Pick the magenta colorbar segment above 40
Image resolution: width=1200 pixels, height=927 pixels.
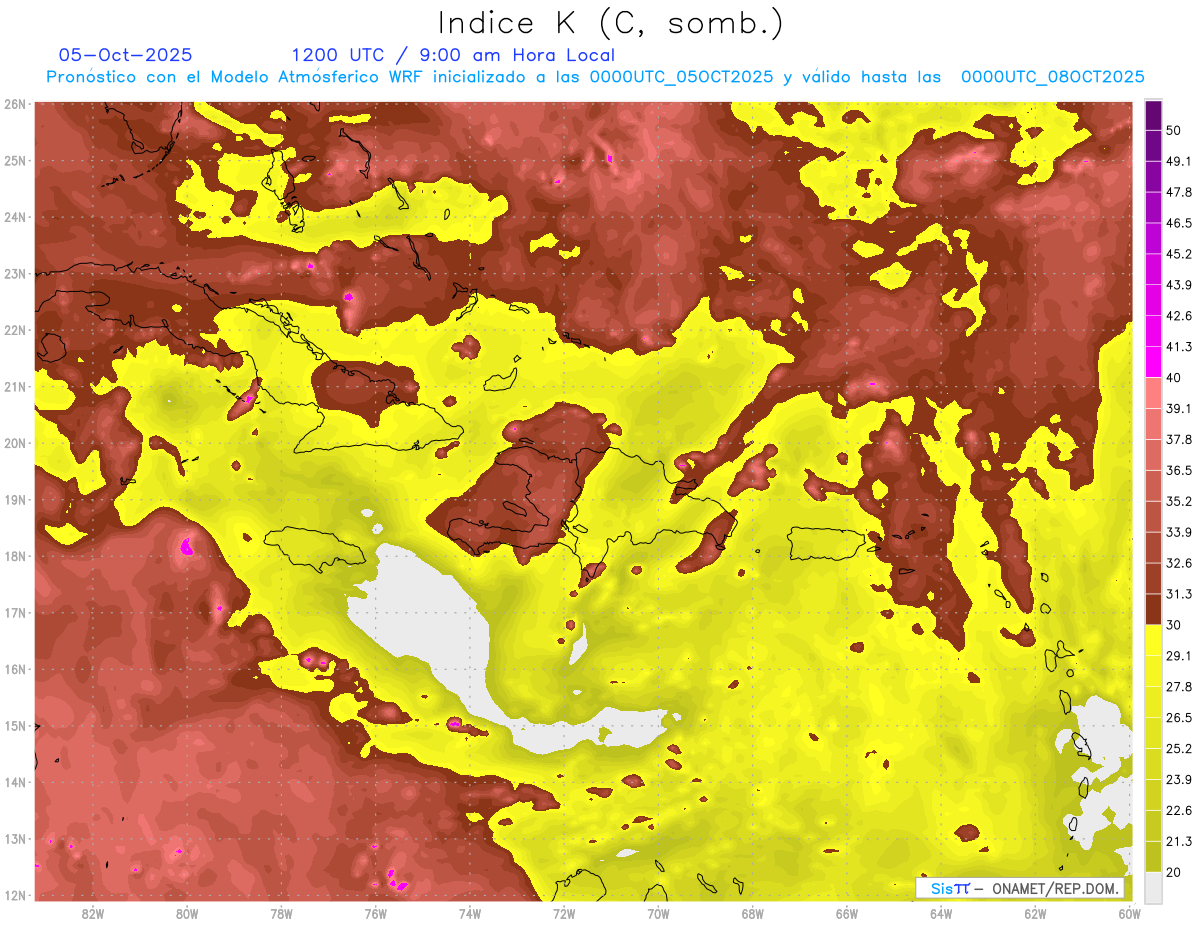[1153, 361]
